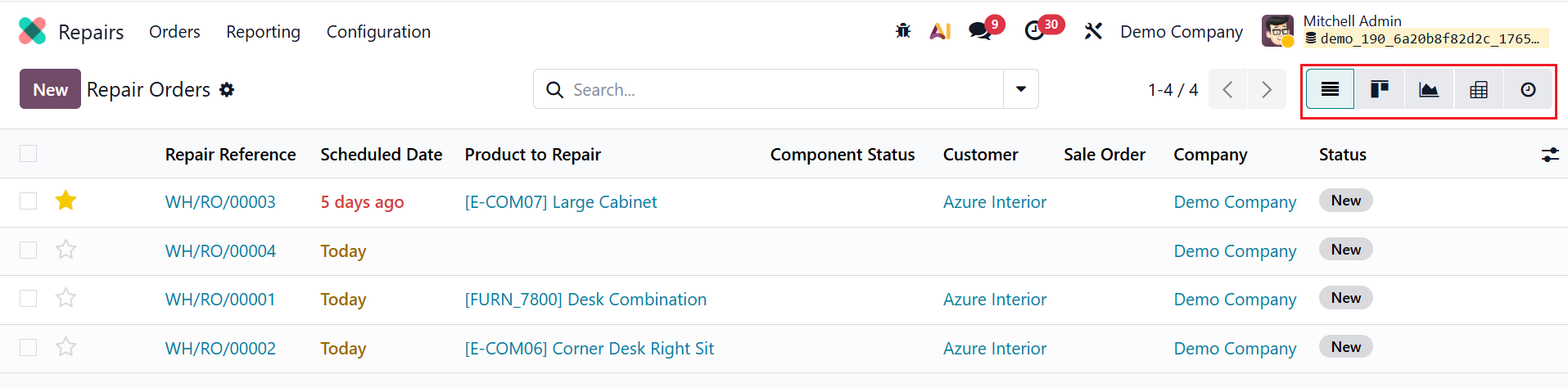1568x388 pixels.
Task: Click the debug bug icon
Action: point(903,31)
